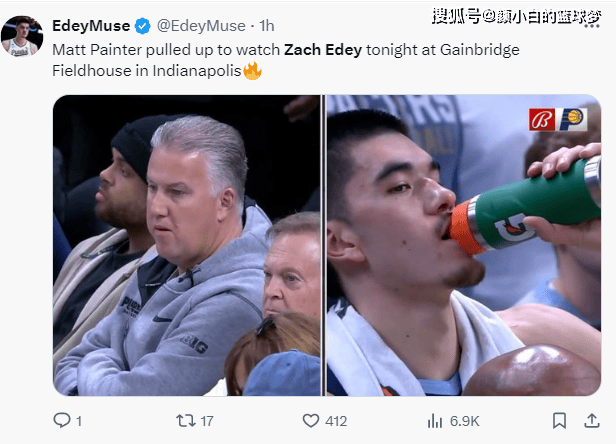Click the 17 reposts count
The width and height of the screenshot is (616, 444).
click(x=207, y=421)
